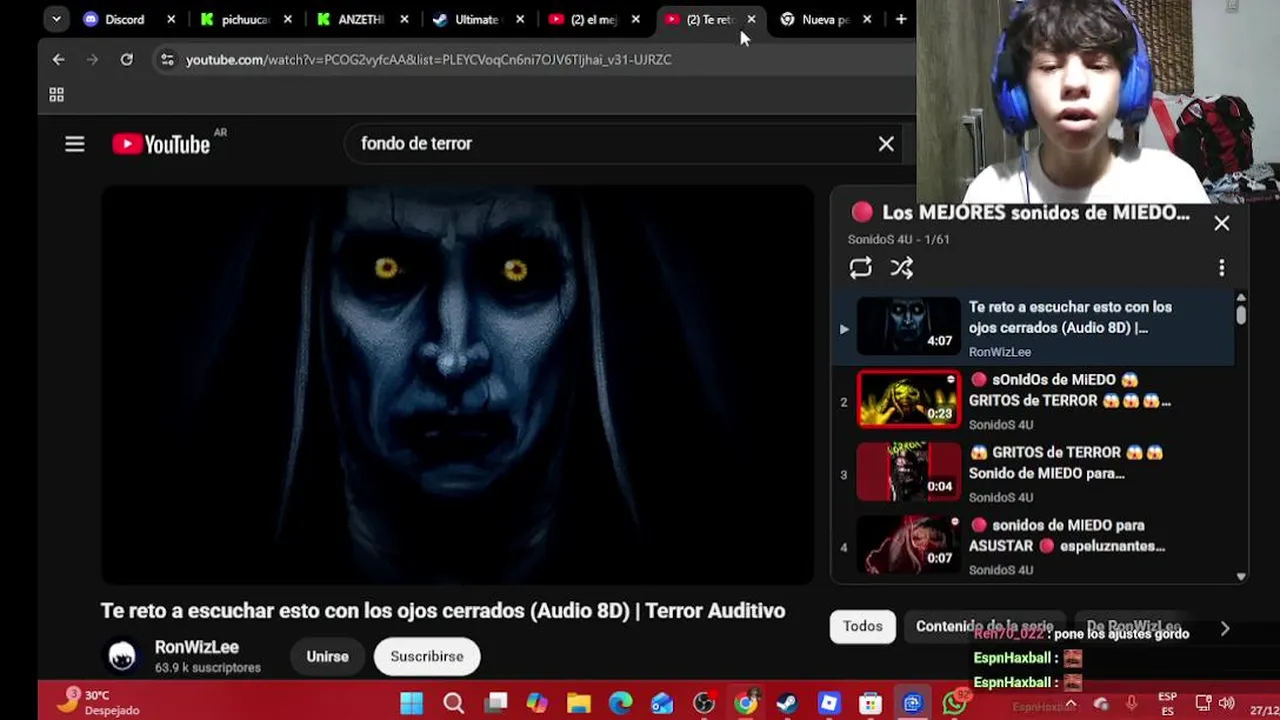Expand the tab search dropdown arrow
The height and width of the screenshot is (720, 1280).
[56, 19]
